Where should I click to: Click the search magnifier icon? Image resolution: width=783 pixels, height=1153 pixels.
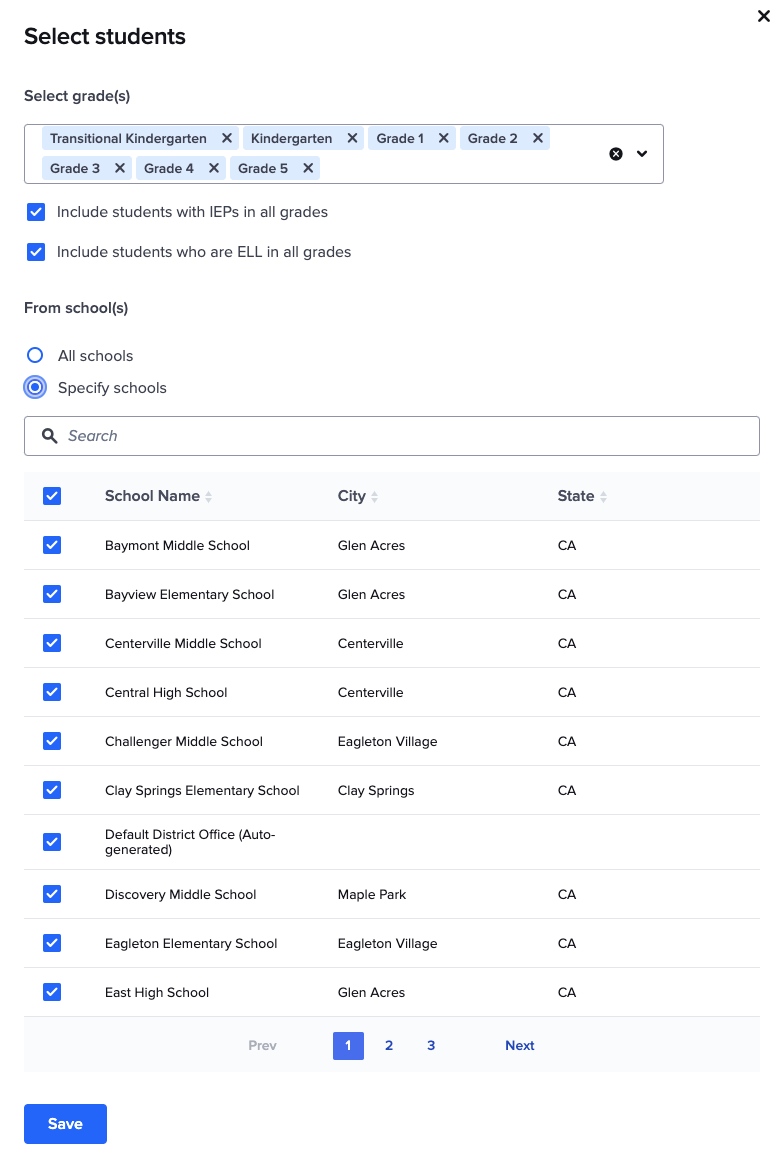49,436
